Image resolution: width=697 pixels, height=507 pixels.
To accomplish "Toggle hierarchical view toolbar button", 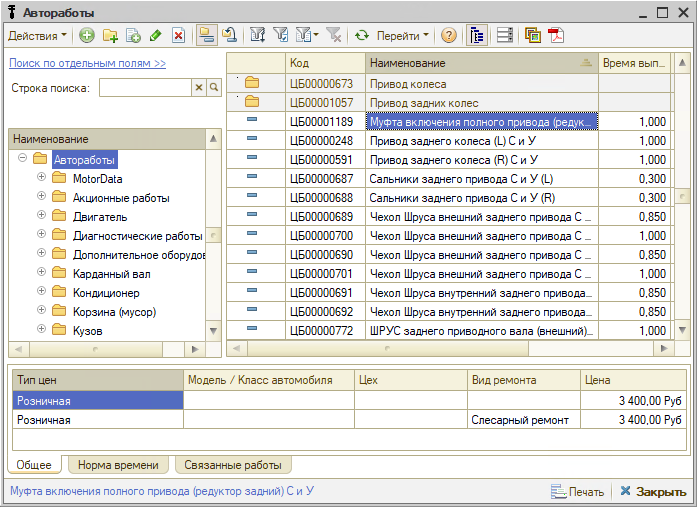I will [x=206, y=35].
